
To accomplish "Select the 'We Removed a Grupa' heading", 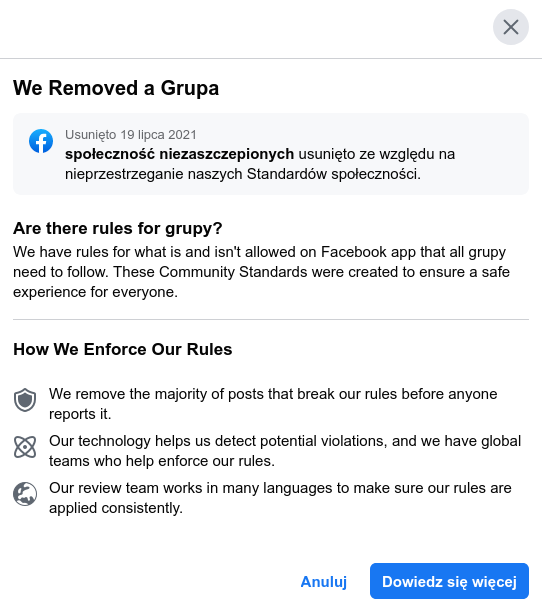I will click(116, 88).
